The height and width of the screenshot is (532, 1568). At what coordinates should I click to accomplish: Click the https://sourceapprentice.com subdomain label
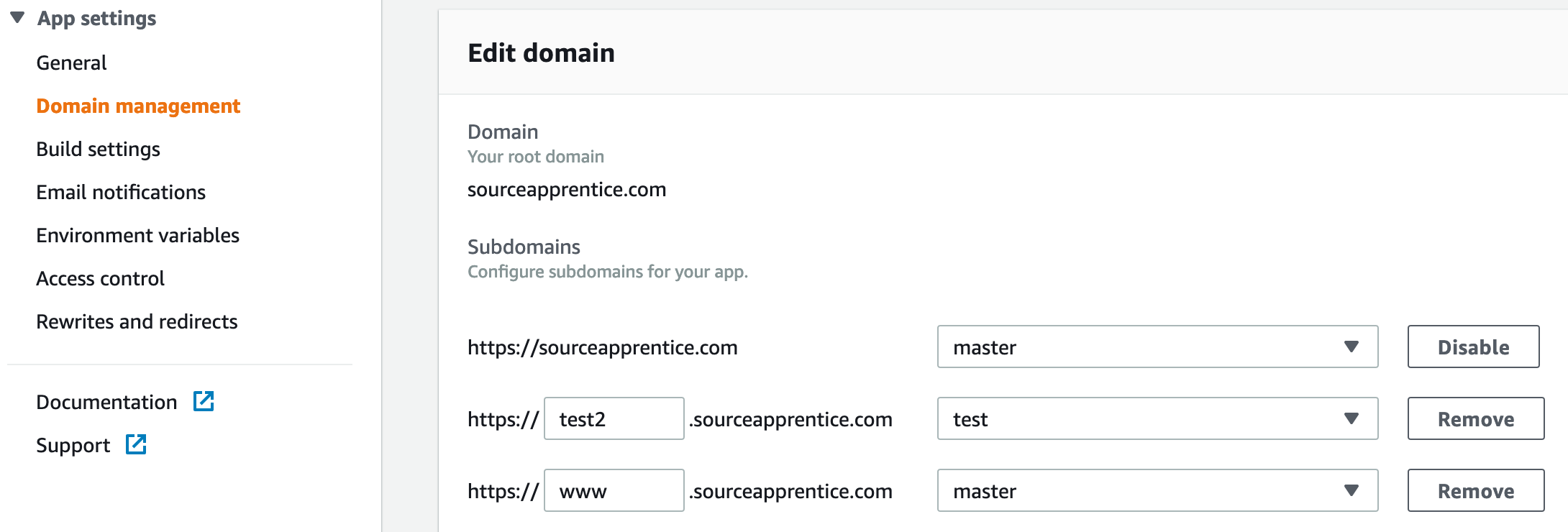click(x=603, y=348)
